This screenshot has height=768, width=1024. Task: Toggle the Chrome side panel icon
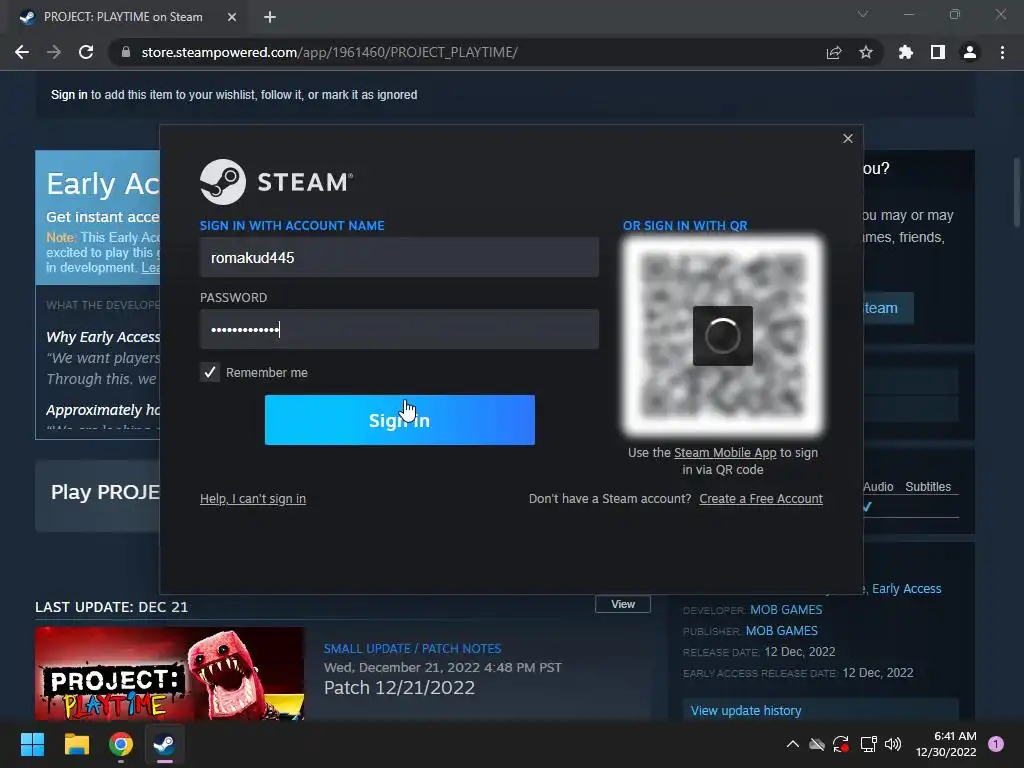[938, 52]
